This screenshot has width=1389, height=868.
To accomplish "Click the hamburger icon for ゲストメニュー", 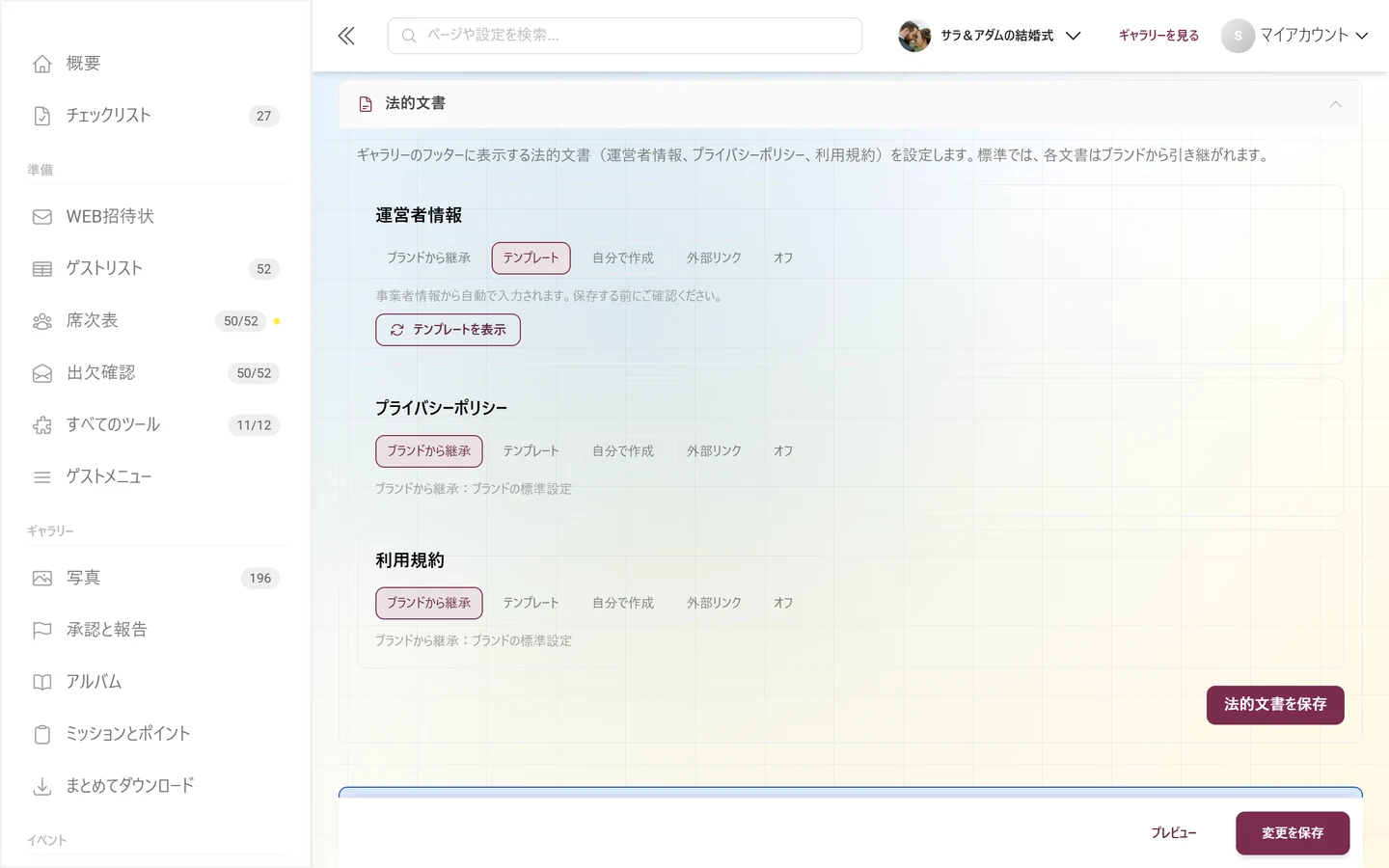I will (42, 477).
